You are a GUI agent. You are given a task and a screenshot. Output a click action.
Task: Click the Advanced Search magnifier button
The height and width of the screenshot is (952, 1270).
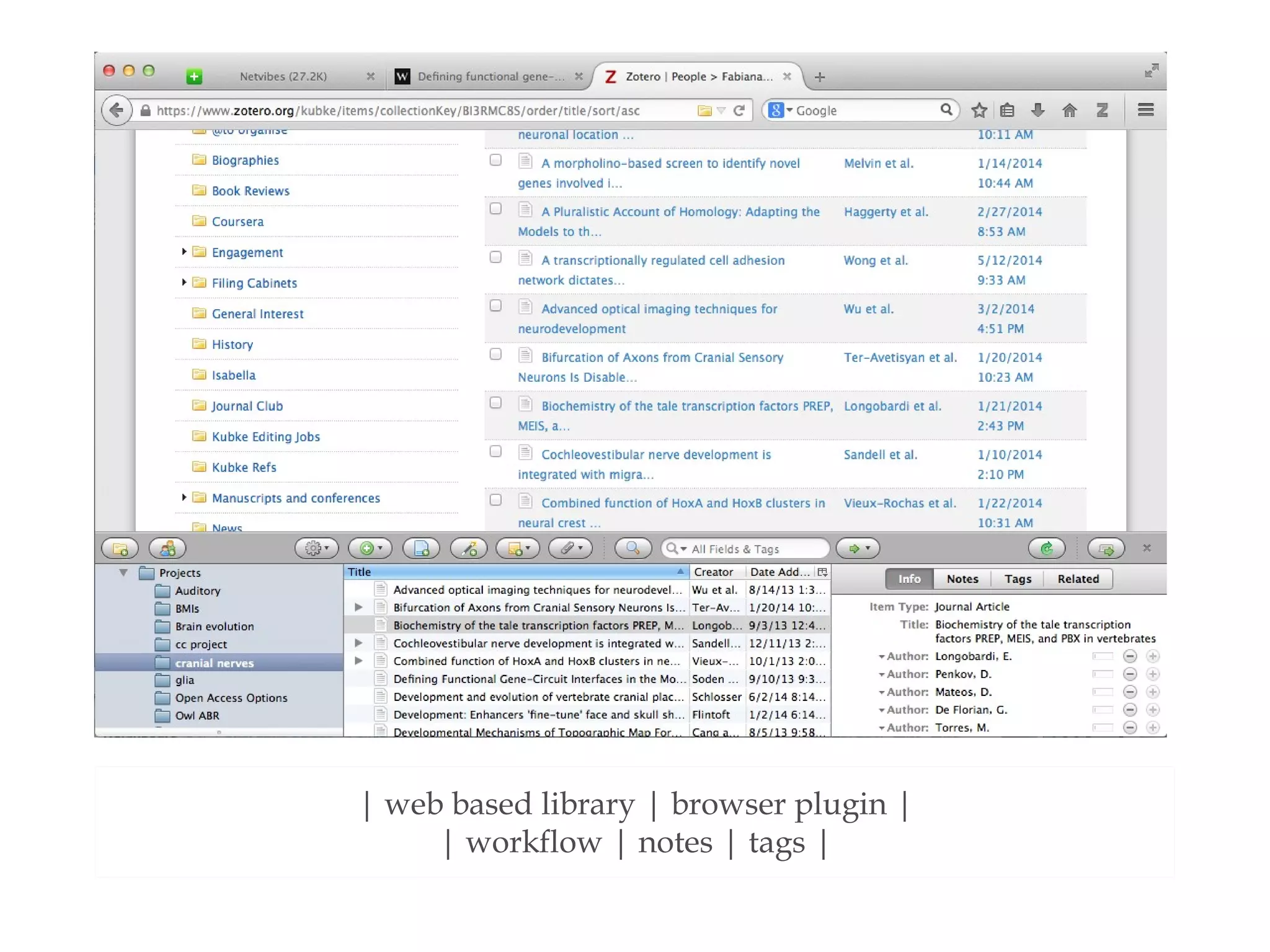633,549
